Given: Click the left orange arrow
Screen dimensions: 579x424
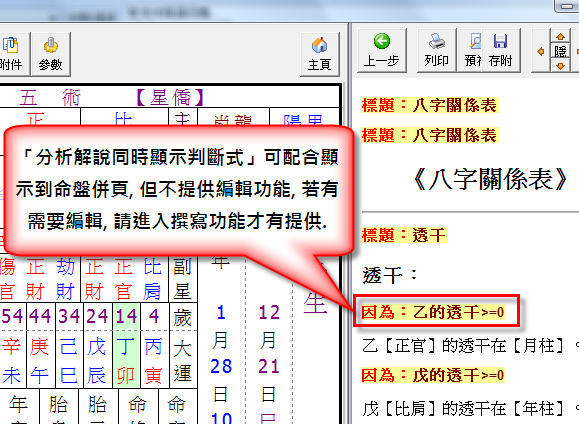Looking at the screenshot, I should [541, 51].
